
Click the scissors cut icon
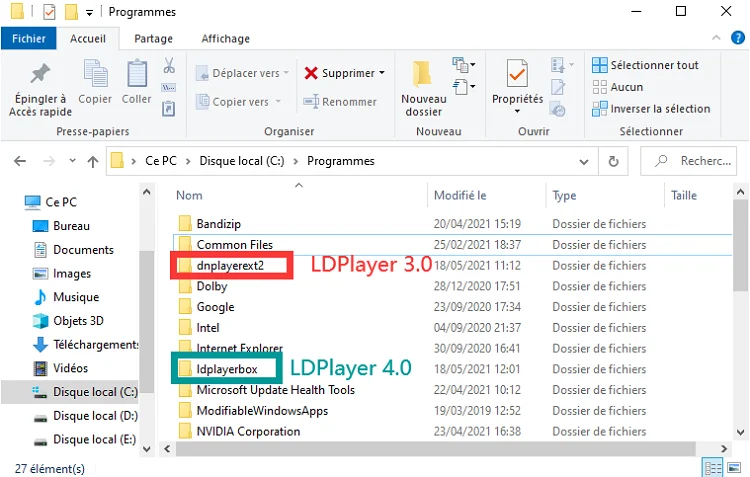(169, 65)
